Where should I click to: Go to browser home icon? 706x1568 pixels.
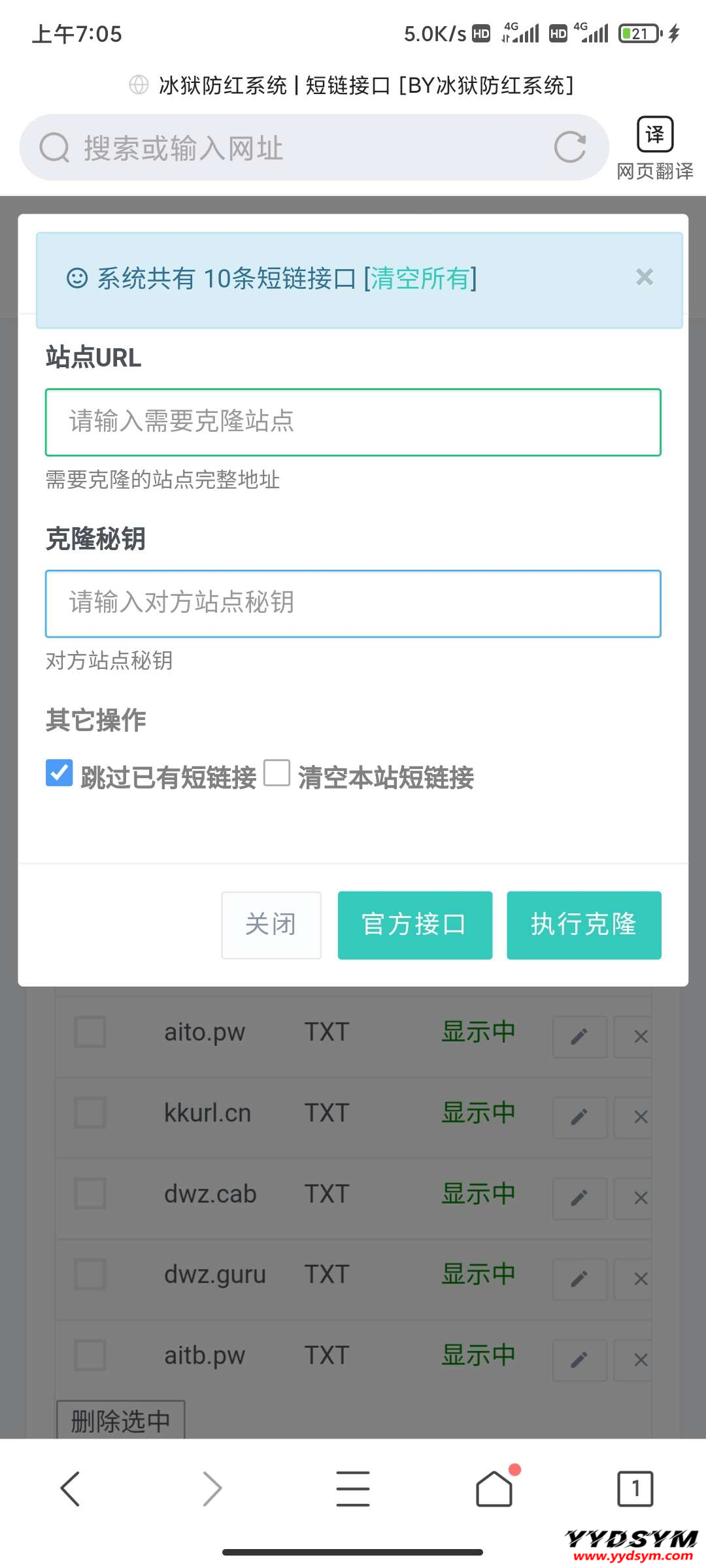(x=494, y=1489)
